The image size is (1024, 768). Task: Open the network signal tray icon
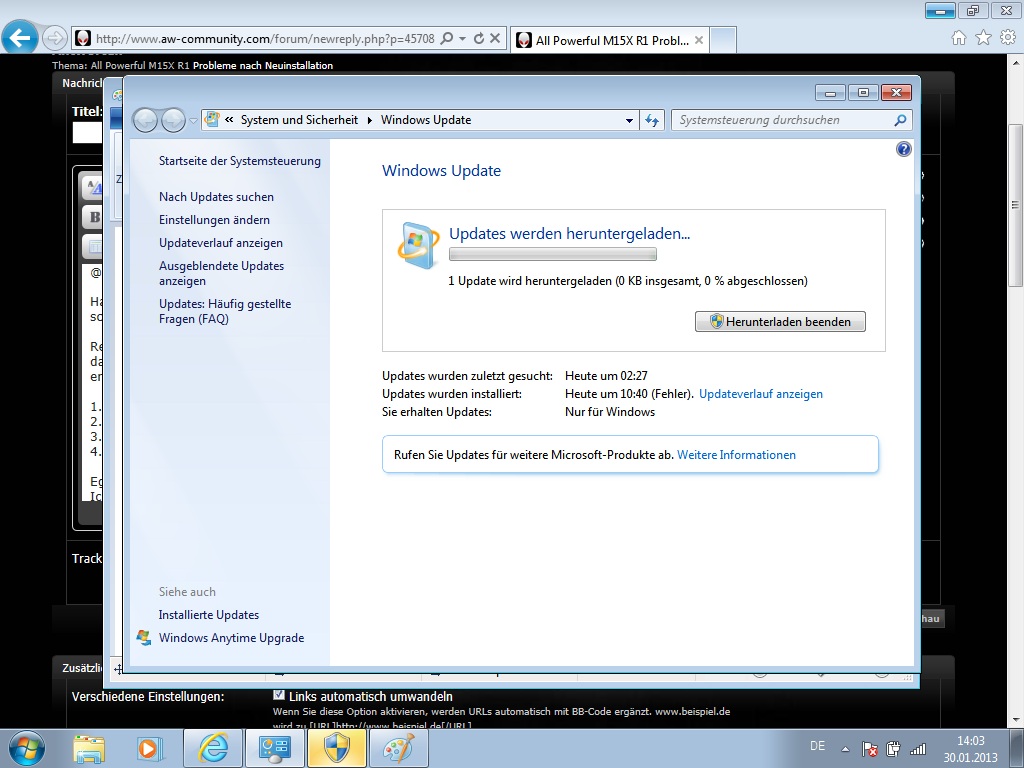918,748
